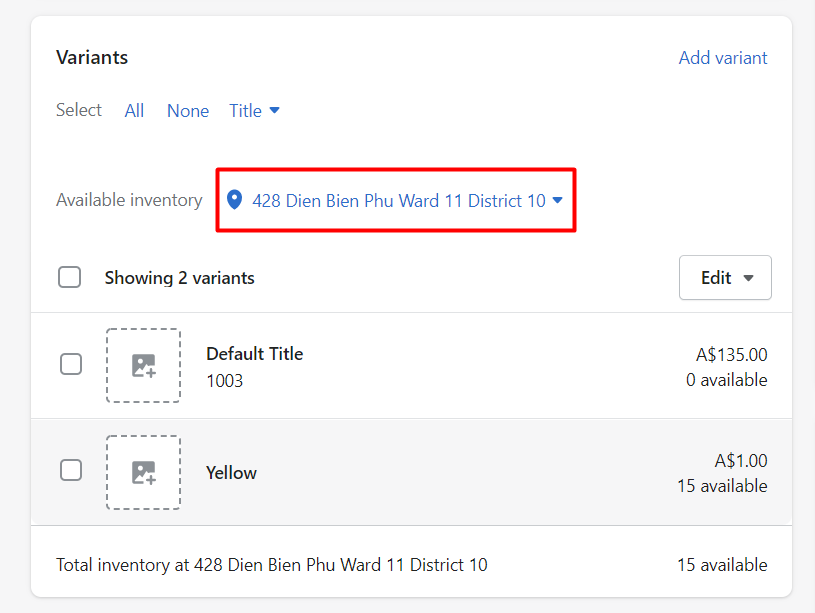Screen dimensions: 815x613
Task: Click the Select label
Action: (79, 110)
